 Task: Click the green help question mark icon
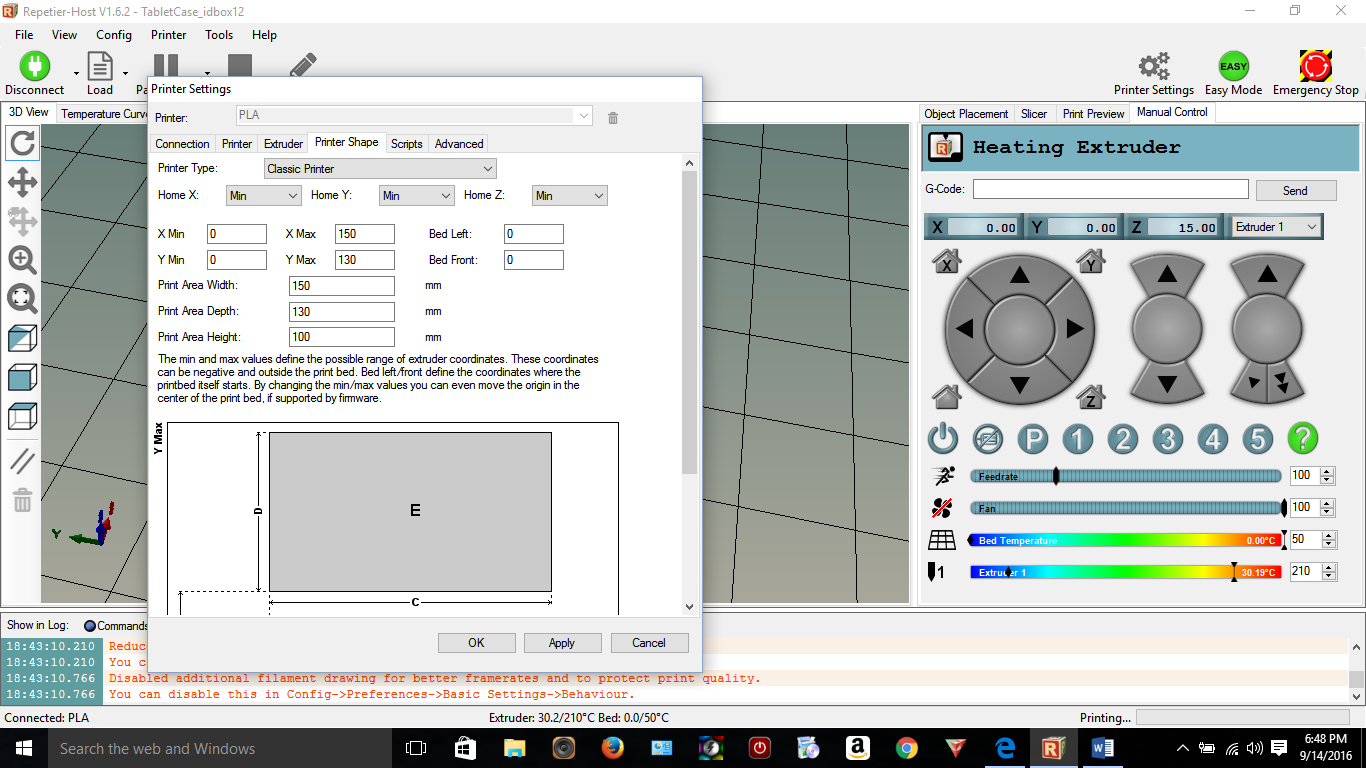(x=1302, y=438)
